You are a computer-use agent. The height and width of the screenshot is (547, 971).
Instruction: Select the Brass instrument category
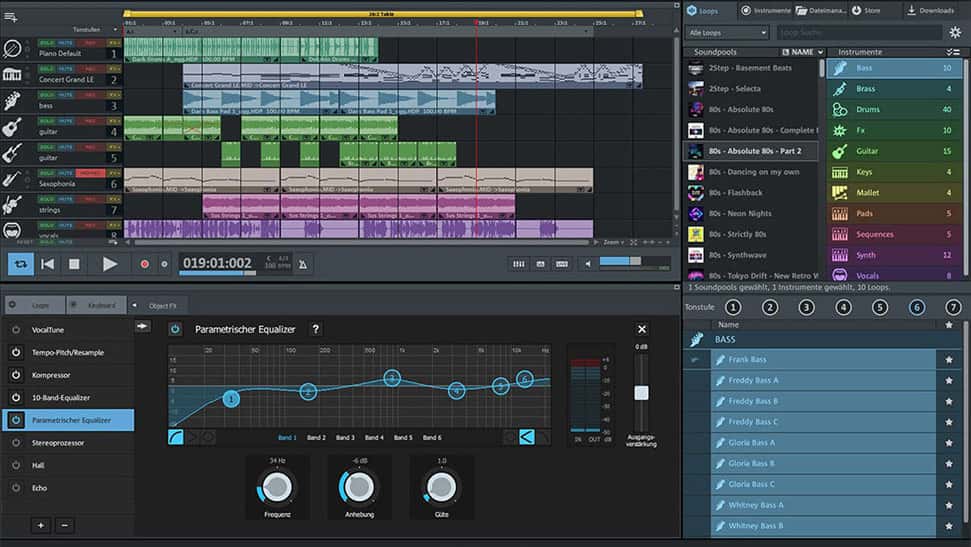tap(894, 89)
